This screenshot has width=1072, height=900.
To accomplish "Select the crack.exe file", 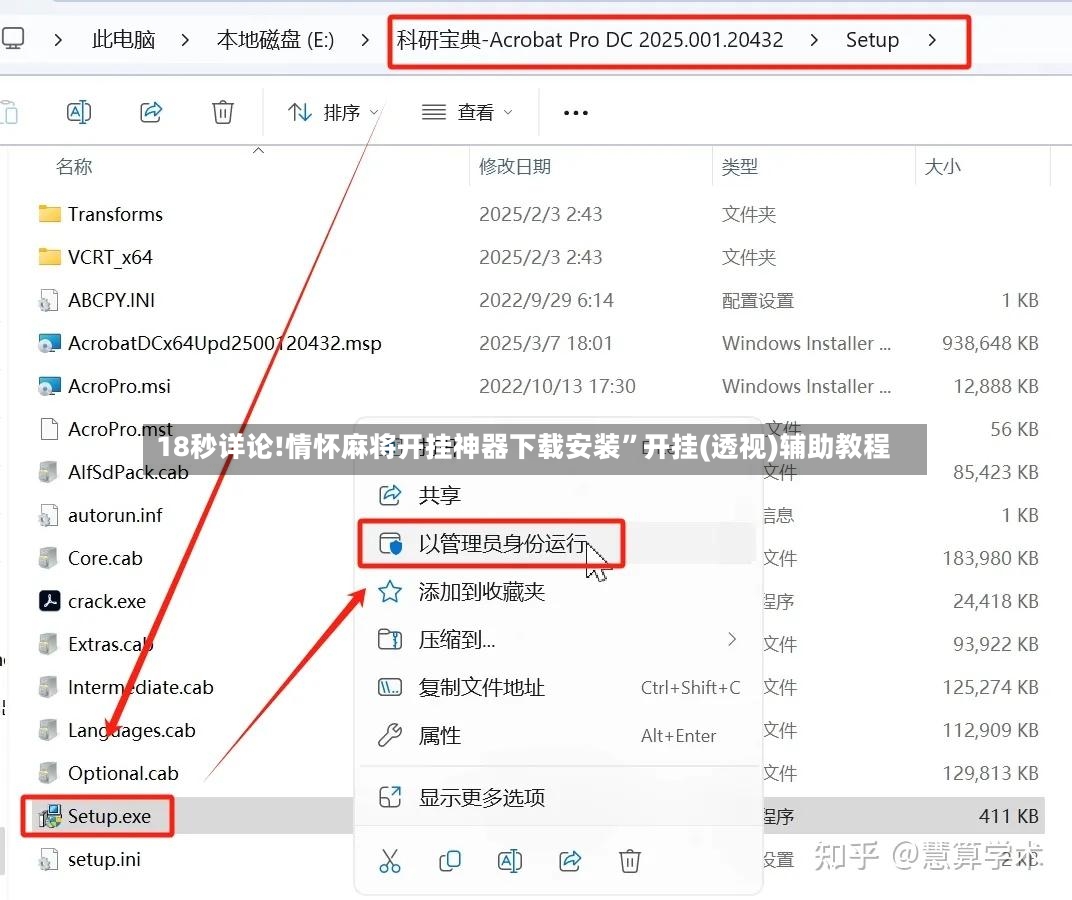I will coord(107,601).
